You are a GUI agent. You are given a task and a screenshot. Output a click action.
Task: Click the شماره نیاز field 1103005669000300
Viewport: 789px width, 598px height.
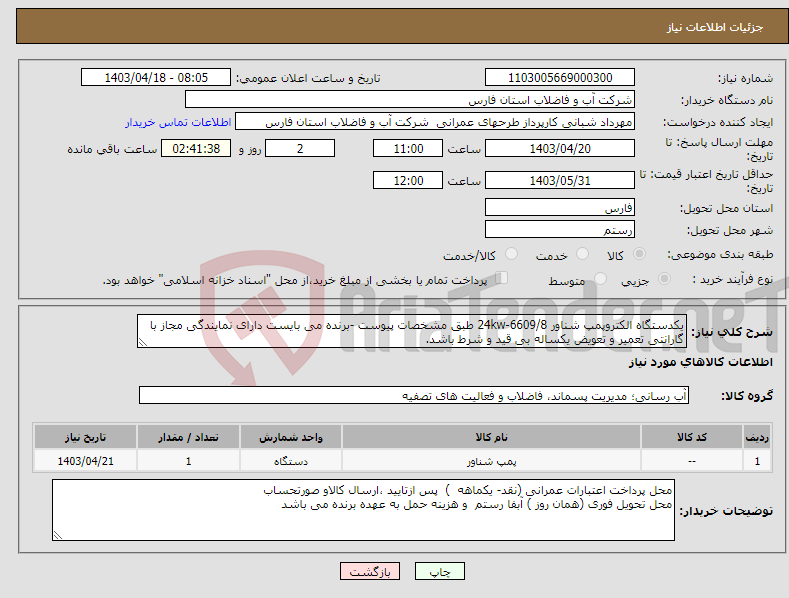pyautogui.click(x=560, y=78)
